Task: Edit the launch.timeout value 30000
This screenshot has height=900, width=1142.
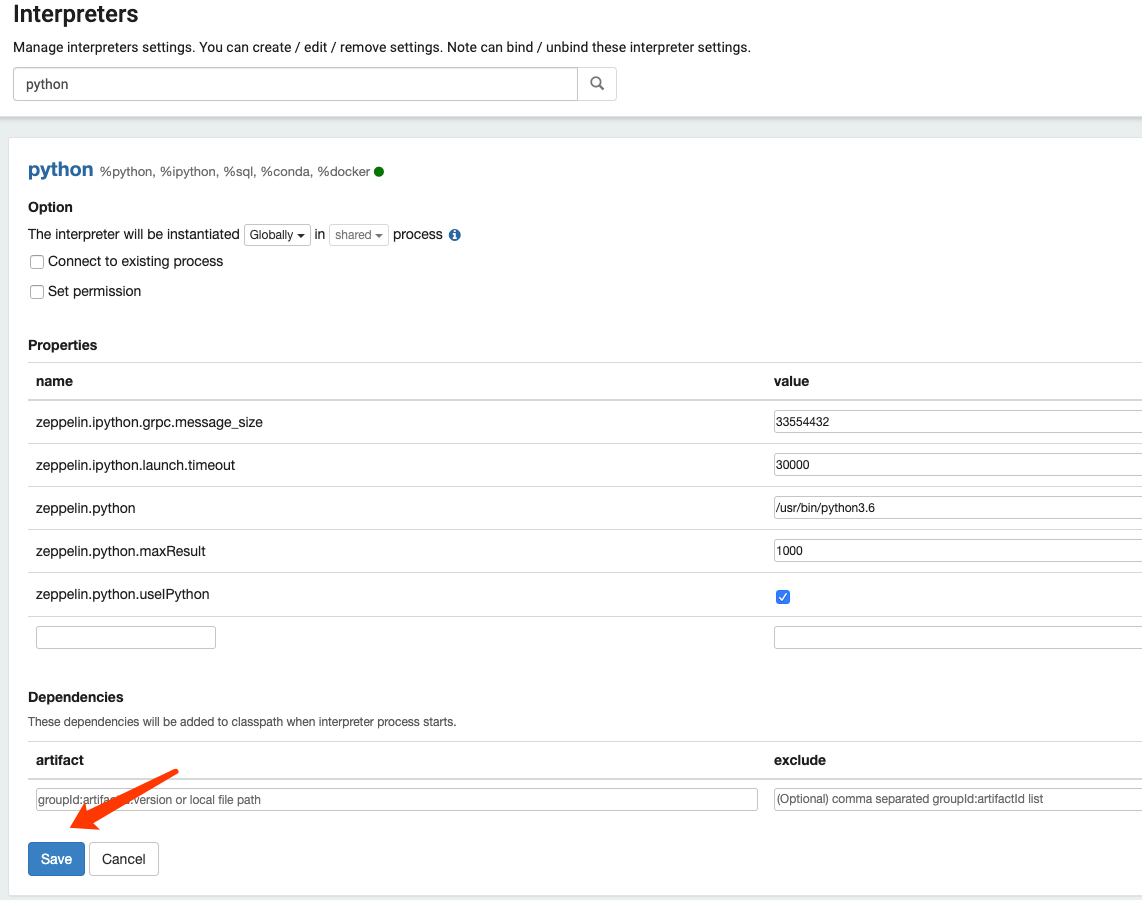Action: [x=958, y=465]
